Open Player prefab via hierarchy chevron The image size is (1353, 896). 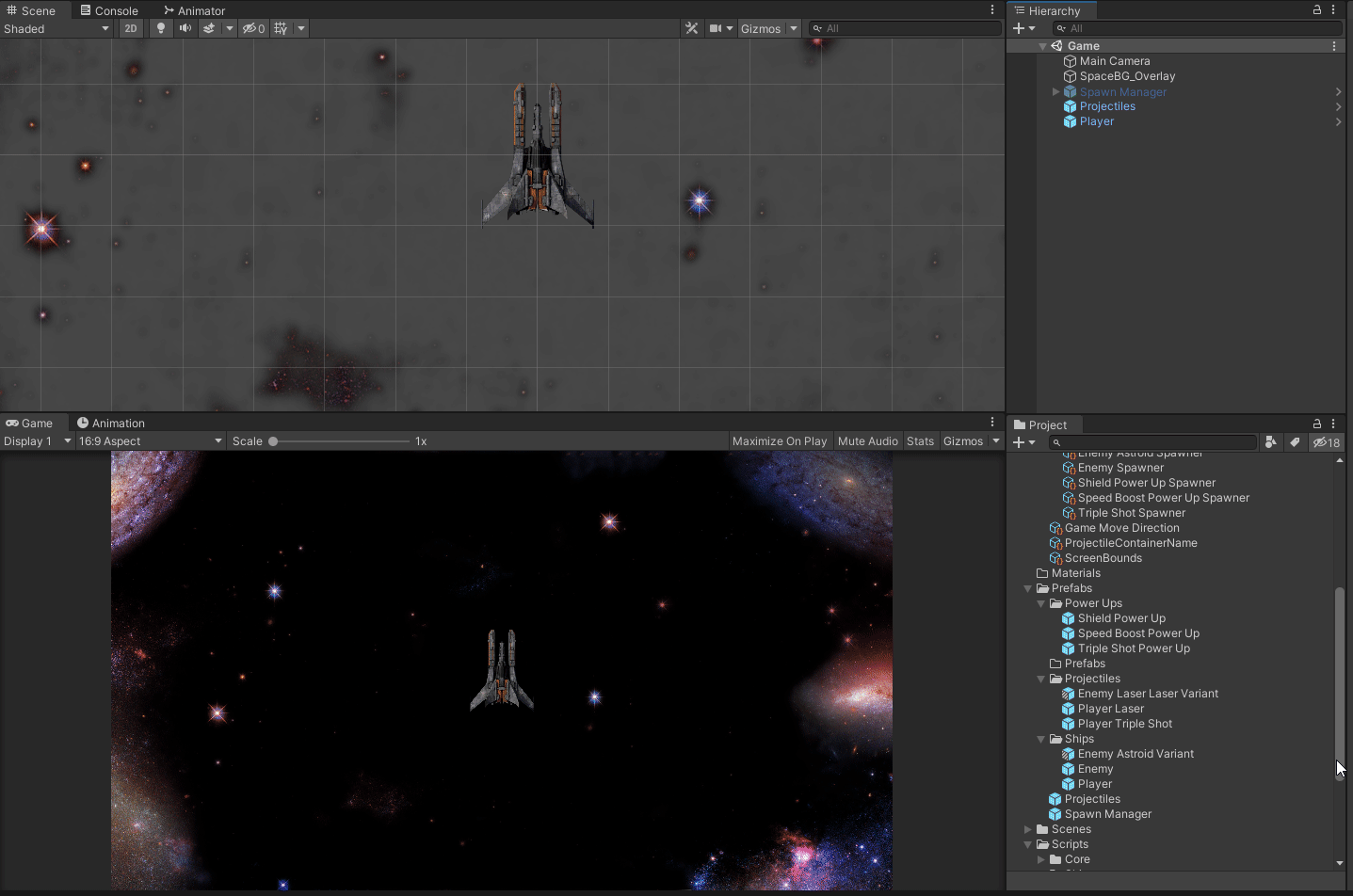[1338, 121]
